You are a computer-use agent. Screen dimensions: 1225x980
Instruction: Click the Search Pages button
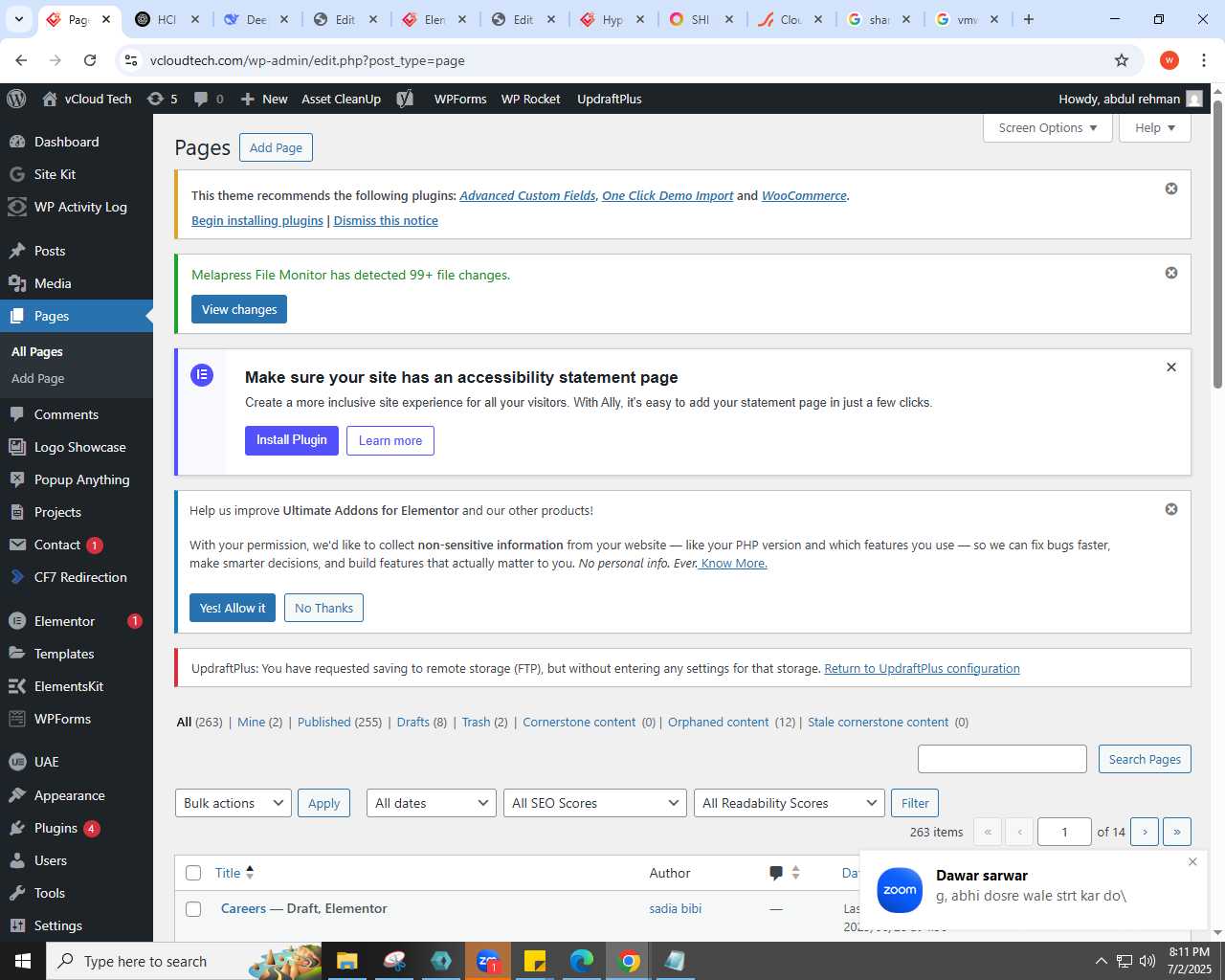click(x=1145, y=759)
